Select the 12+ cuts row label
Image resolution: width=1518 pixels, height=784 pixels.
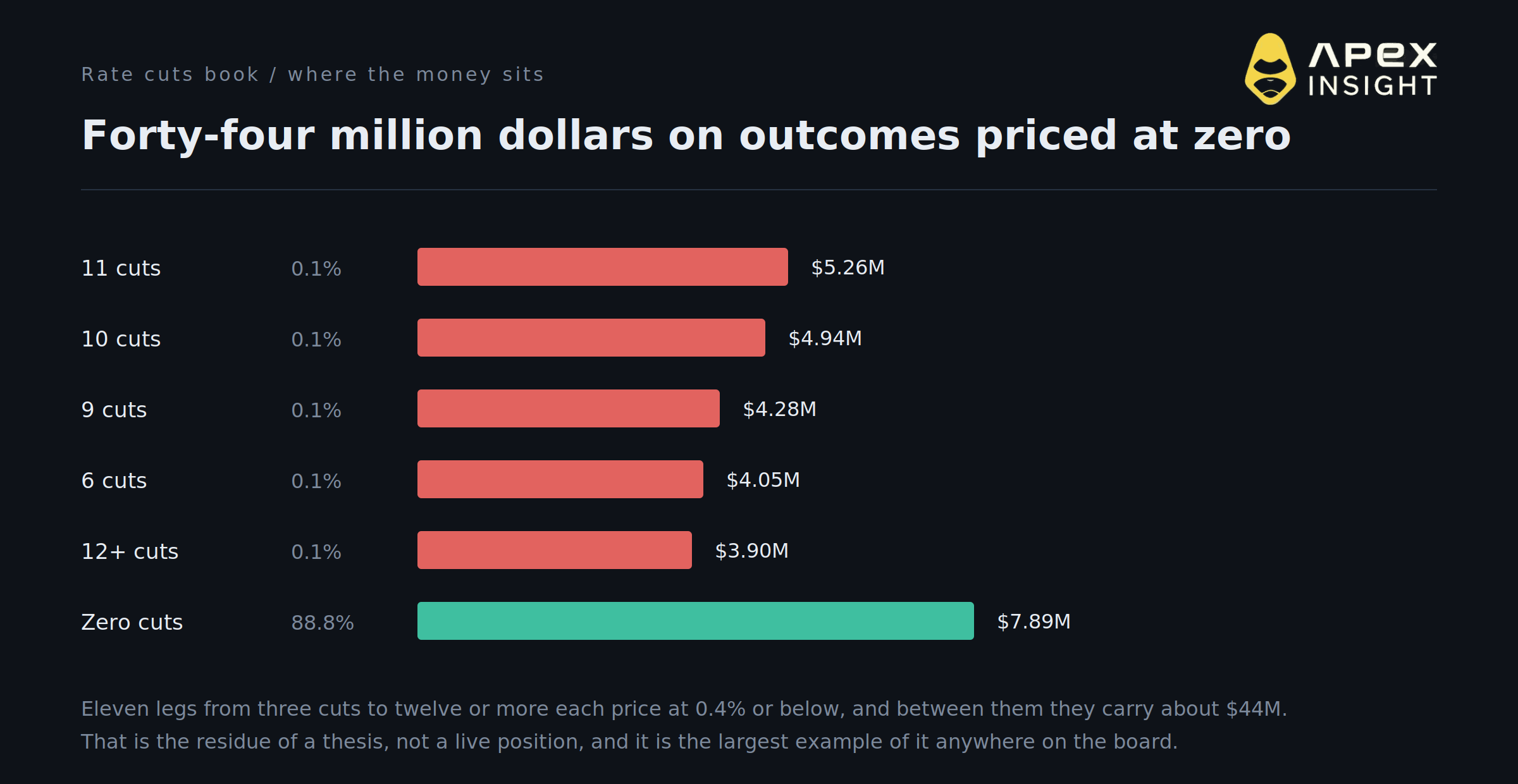click(130, 551)
